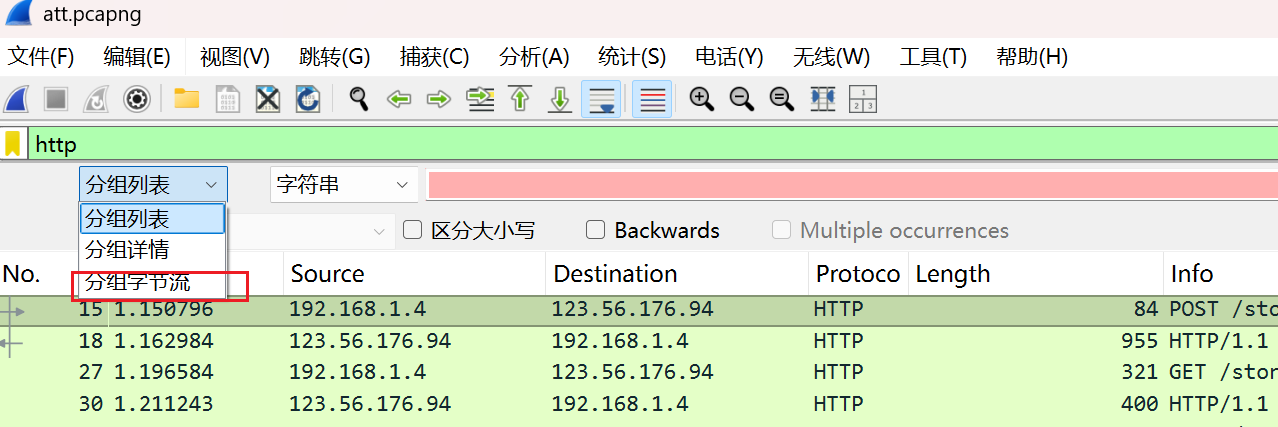1278x427 pixels.
Task: Open the 帮助(H) menu
Action: tap(1032, 57)
